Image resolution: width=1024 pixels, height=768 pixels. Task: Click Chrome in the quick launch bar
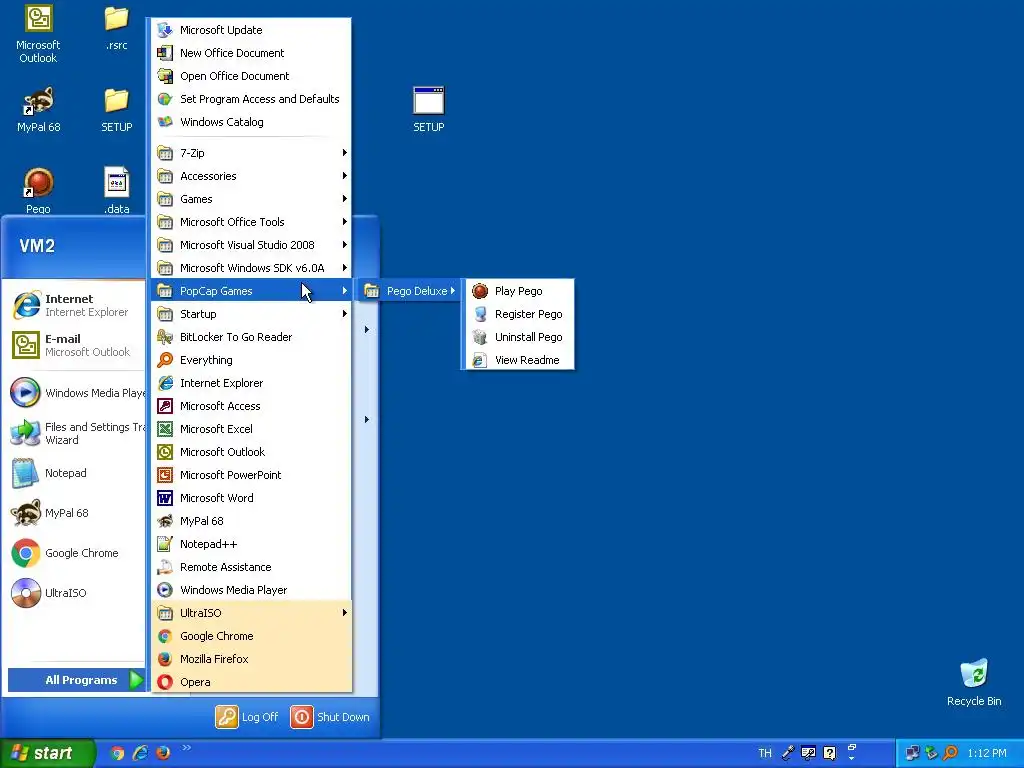click(117, 753)
